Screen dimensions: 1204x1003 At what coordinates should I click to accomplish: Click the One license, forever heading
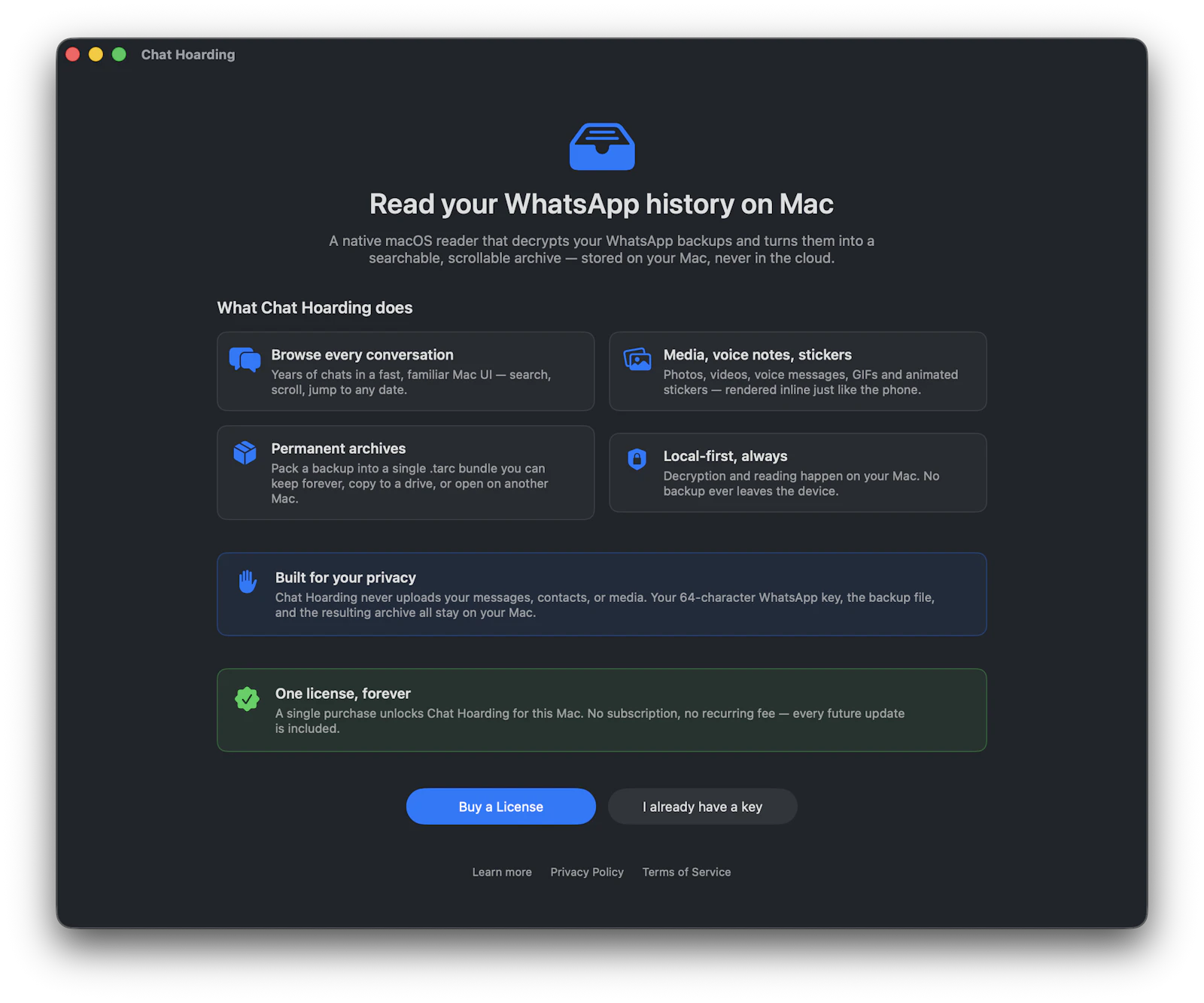click(343, 694)
